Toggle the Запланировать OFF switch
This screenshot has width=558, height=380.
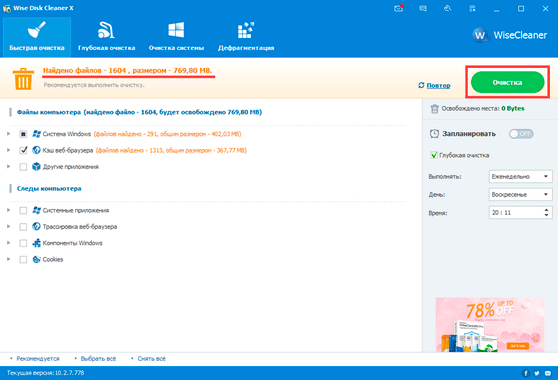[521, 134]
